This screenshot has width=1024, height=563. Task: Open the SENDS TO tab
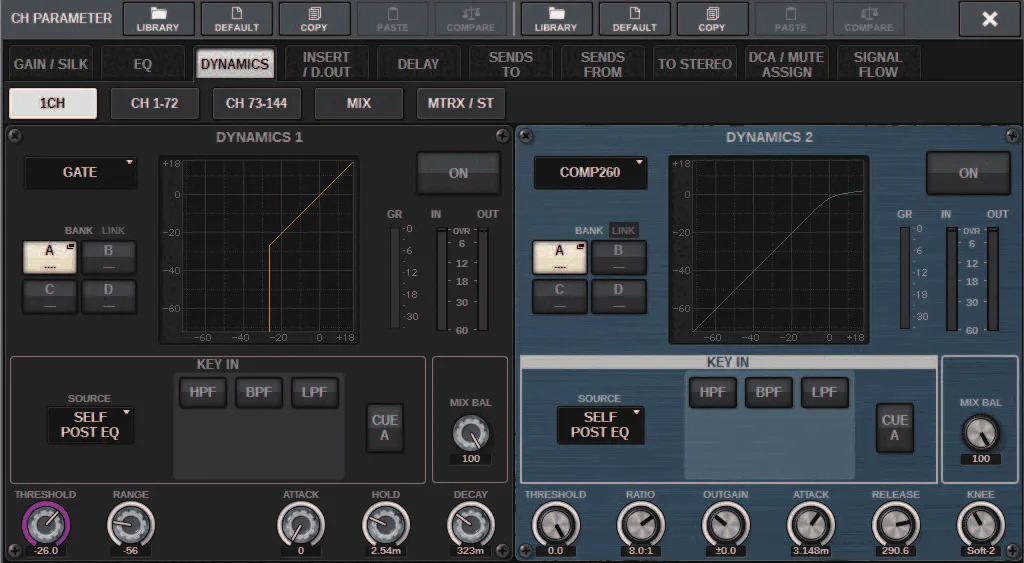pyautogui.click(x=511, y=64)
